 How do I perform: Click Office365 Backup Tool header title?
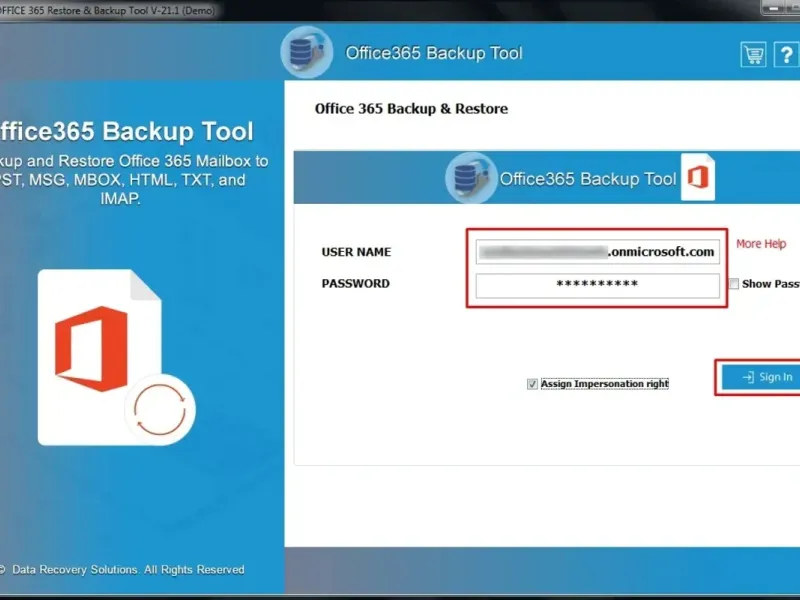pos(434,53)
